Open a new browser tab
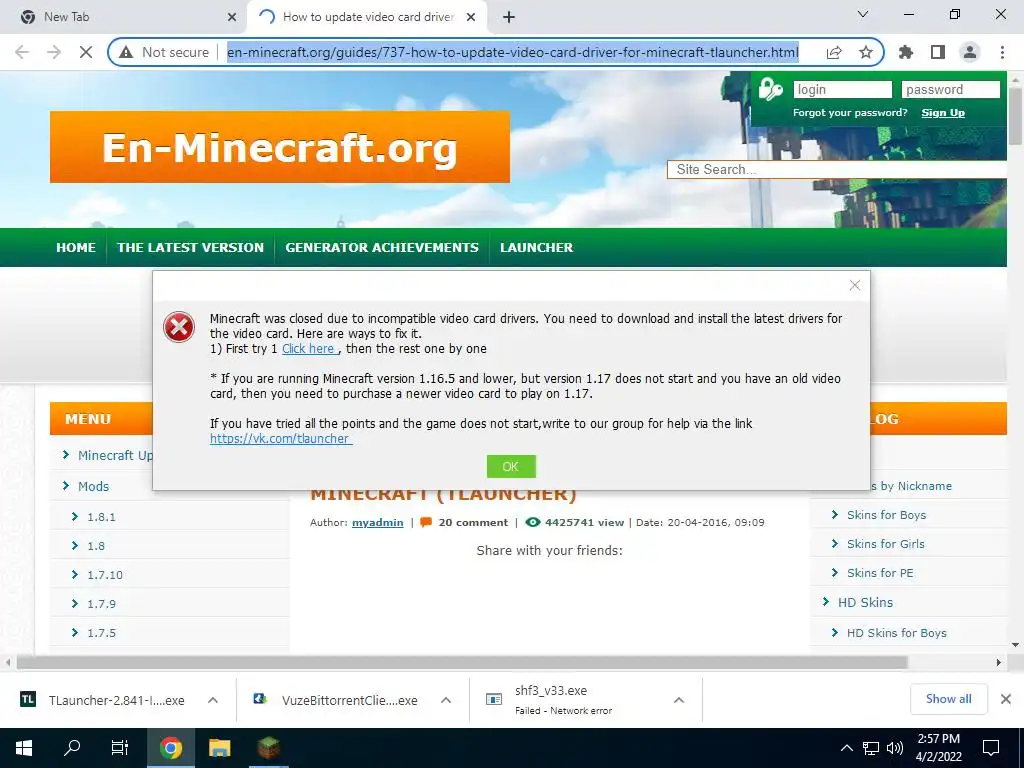 [x=509, y=17]
